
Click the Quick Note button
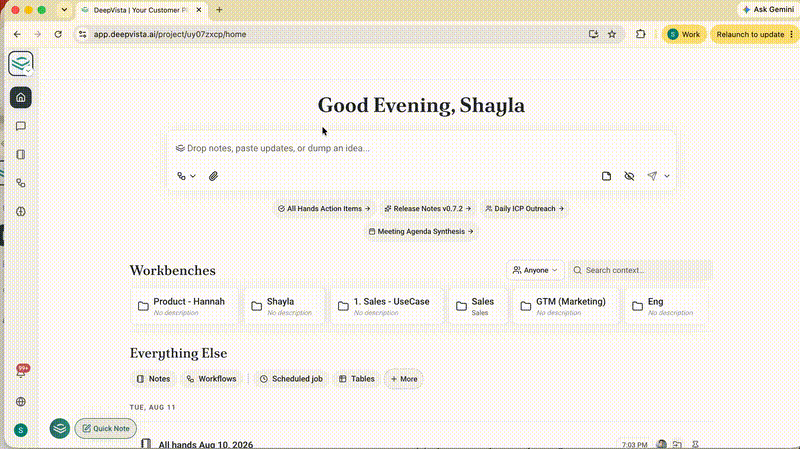pyautogui.click(x=106, y=429)
